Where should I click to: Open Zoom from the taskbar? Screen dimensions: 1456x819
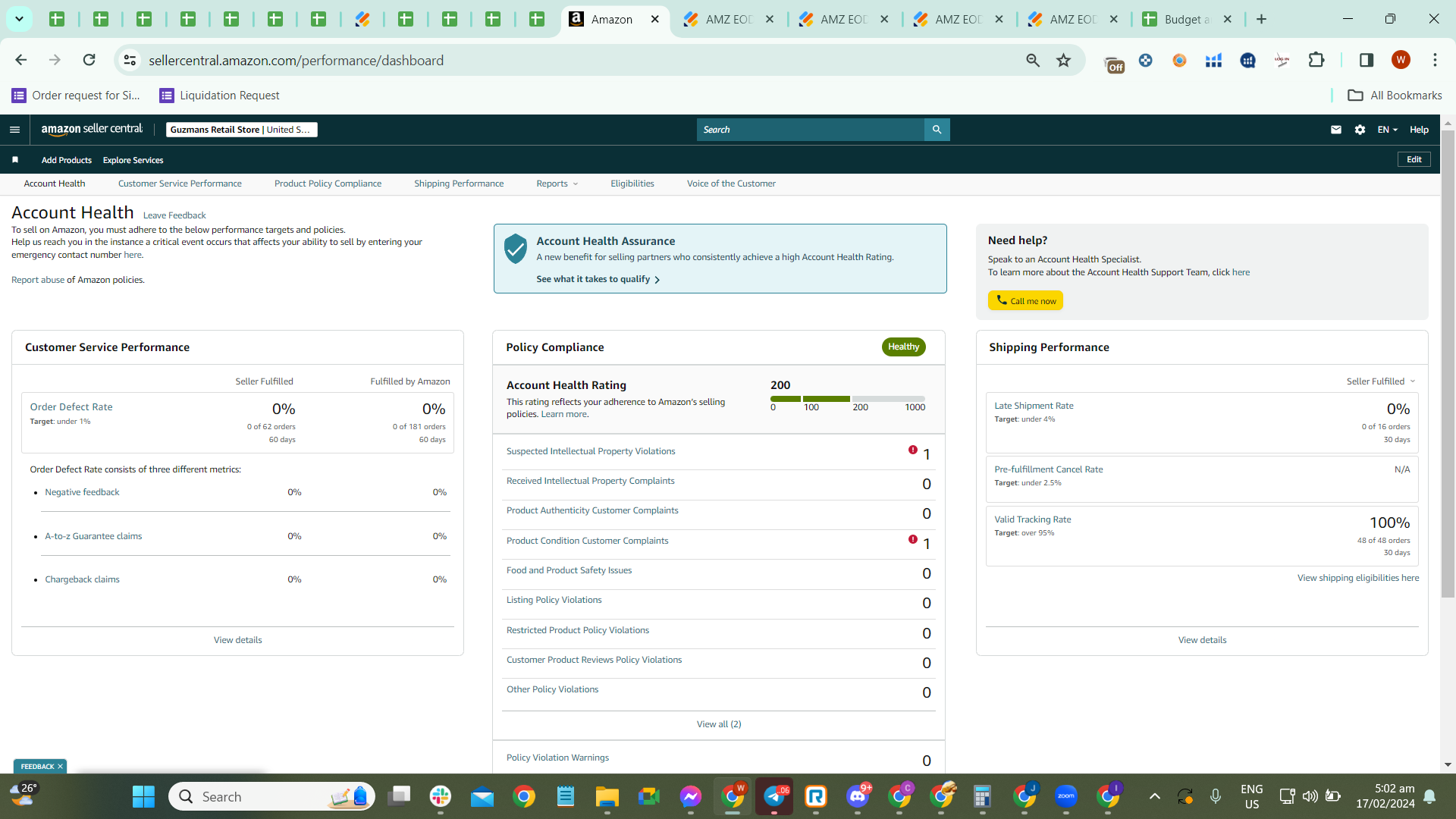1066,796
